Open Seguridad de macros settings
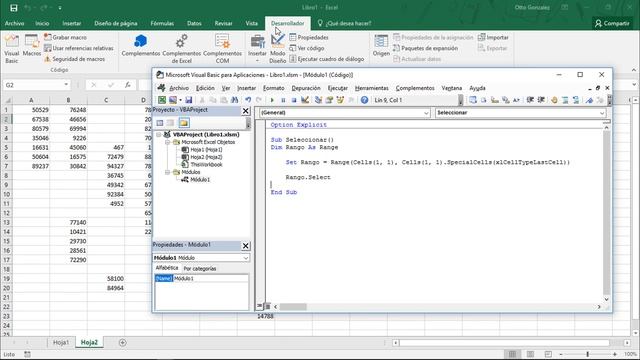 click(74, 59)
